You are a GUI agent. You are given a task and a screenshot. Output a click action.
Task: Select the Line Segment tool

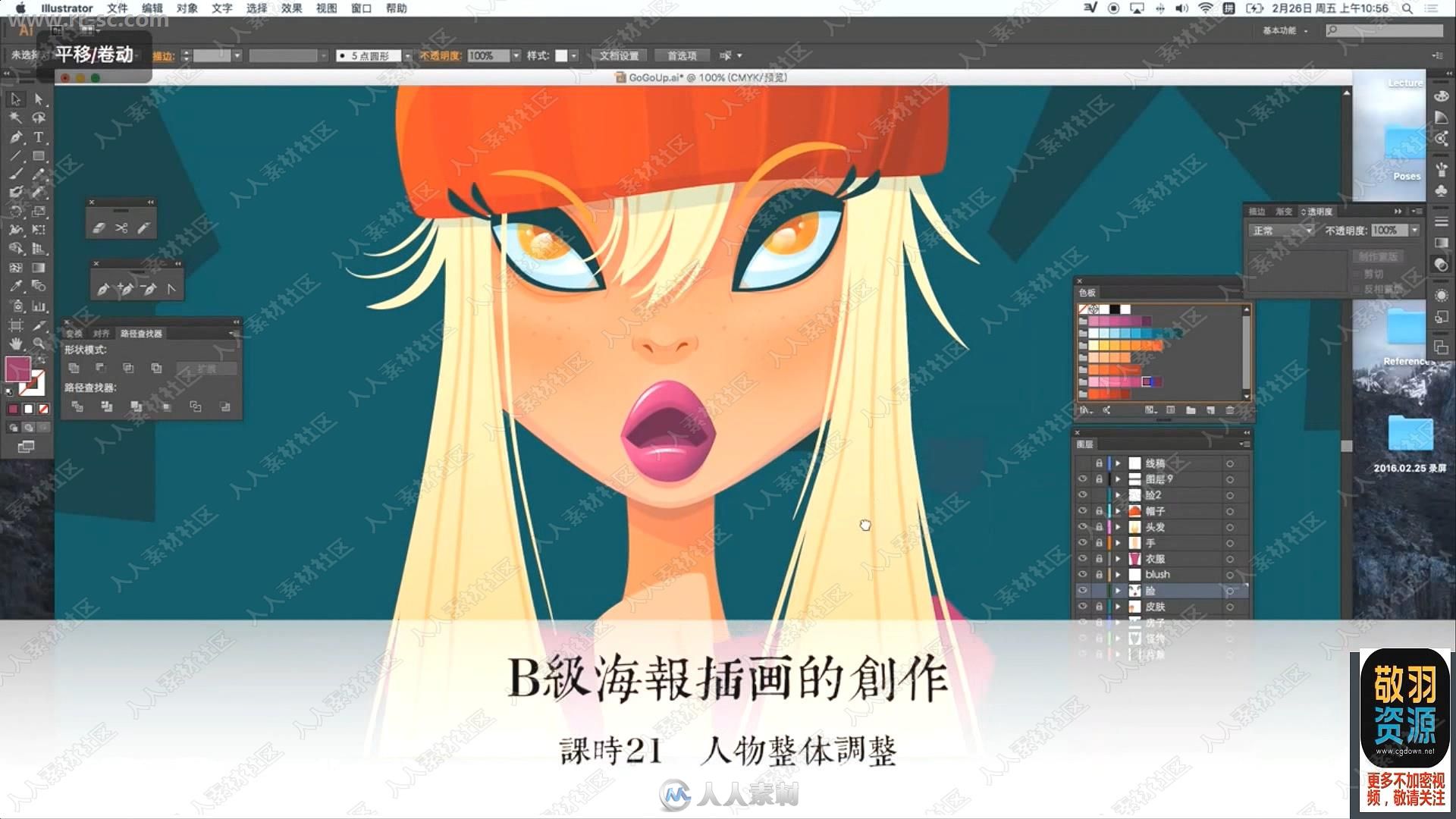[x=16, y=156]
